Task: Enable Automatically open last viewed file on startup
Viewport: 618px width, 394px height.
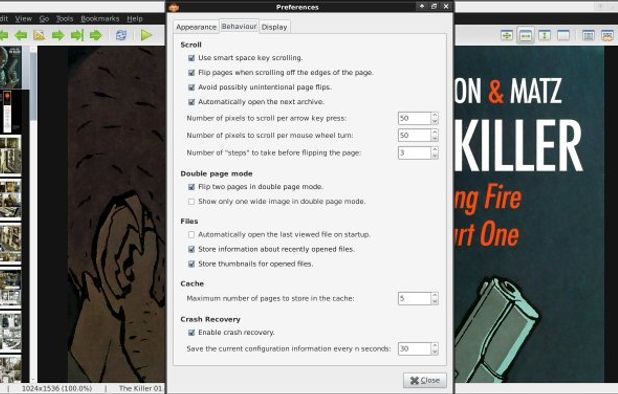Action: point(192,235)
